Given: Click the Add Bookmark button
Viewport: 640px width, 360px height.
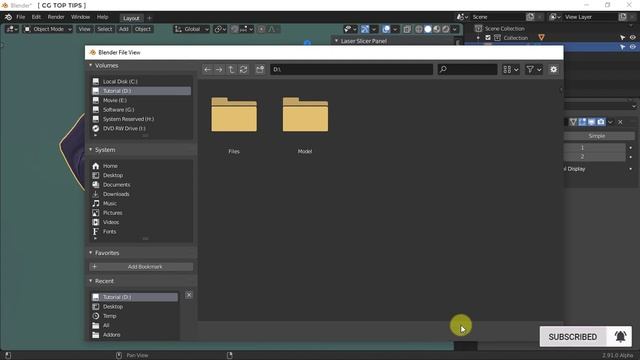Looking at the screenshot, I should point(141,267).
